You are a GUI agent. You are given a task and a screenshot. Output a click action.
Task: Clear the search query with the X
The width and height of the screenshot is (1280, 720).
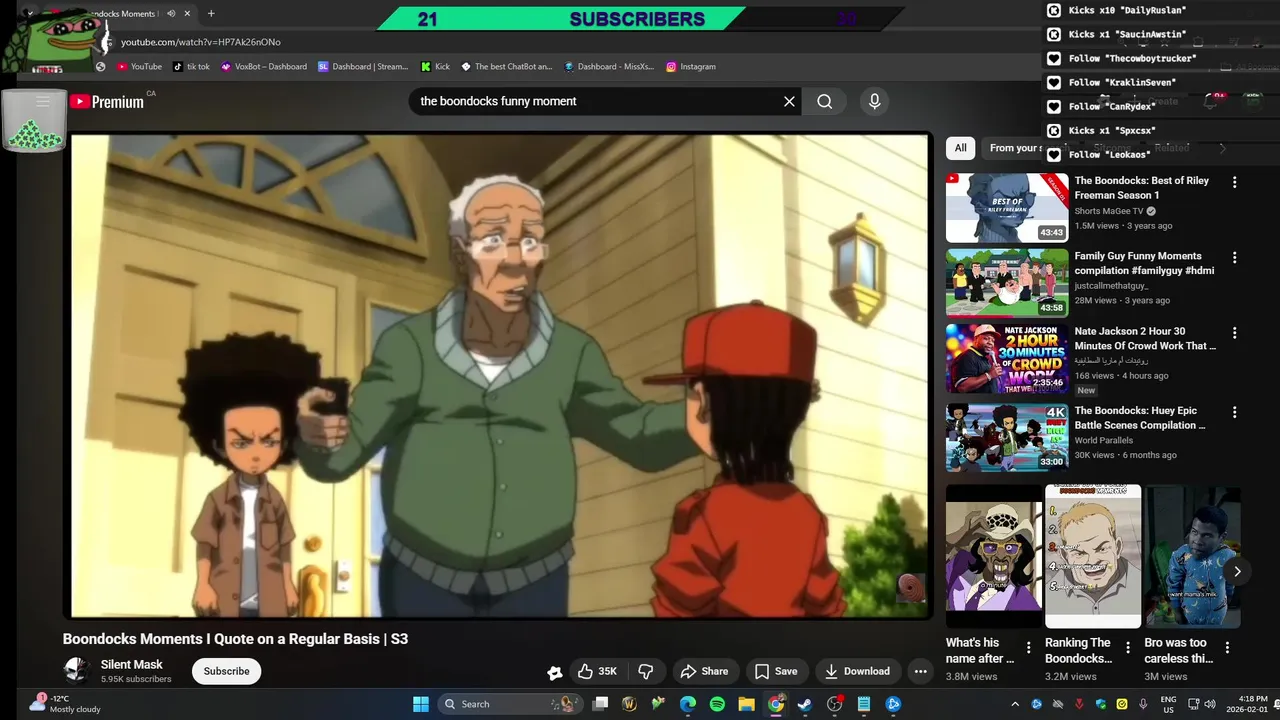(x=789, y=101)
